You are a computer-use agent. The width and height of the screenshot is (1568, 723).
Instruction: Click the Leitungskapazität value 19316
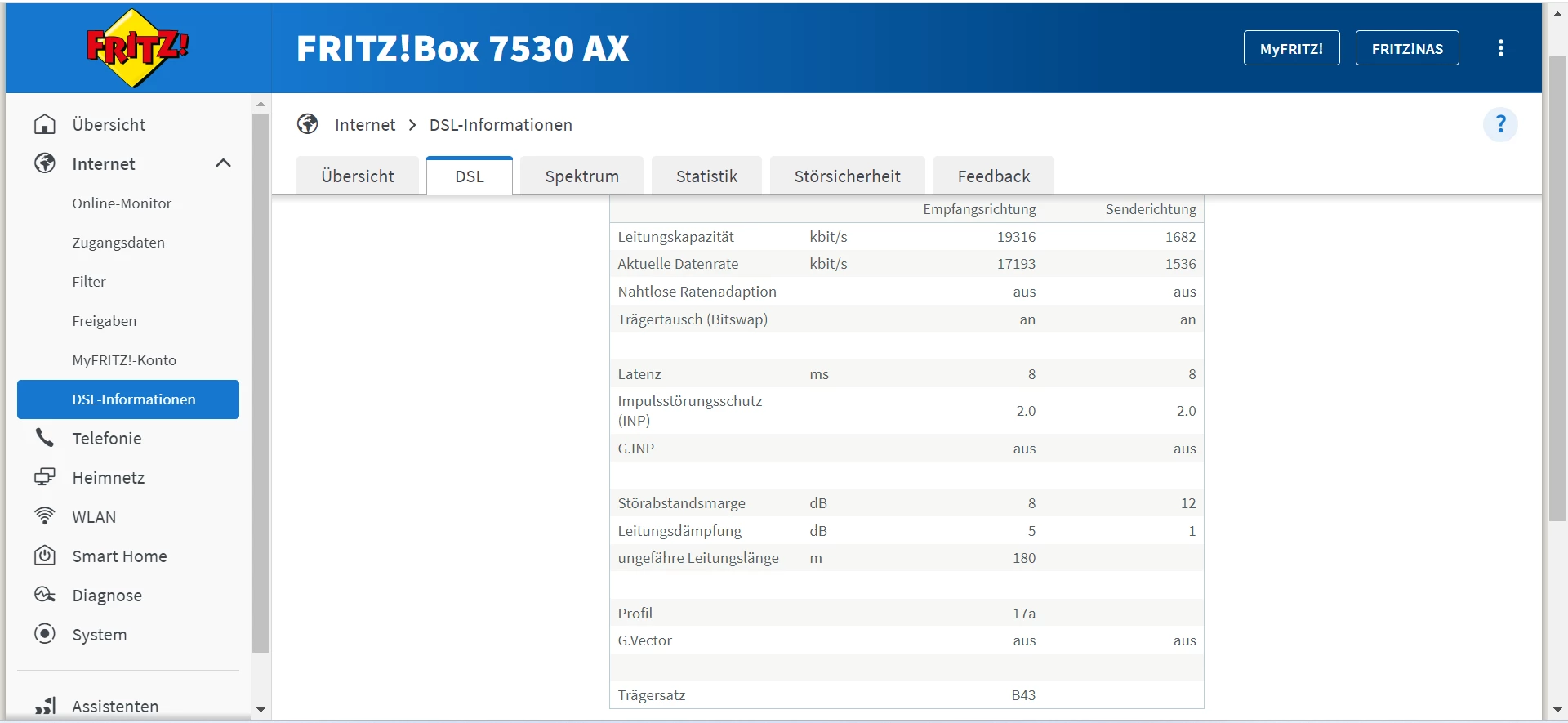[1016, 237]
